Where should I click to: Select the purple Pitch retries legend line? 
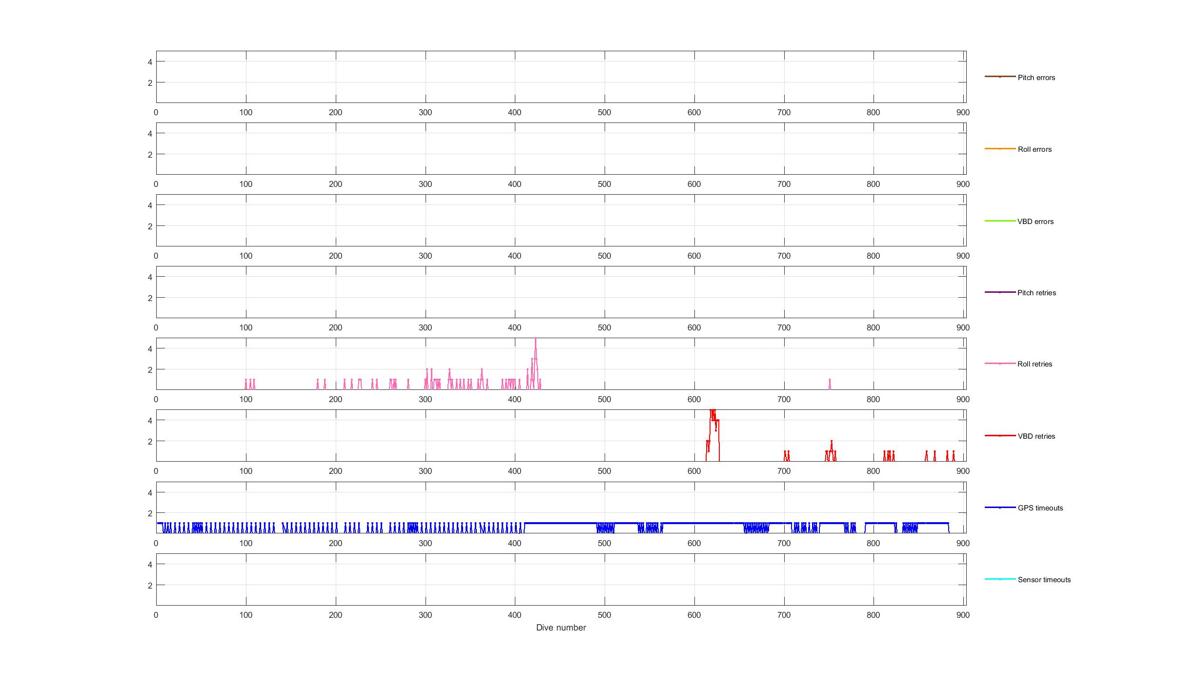(1000, 292)
